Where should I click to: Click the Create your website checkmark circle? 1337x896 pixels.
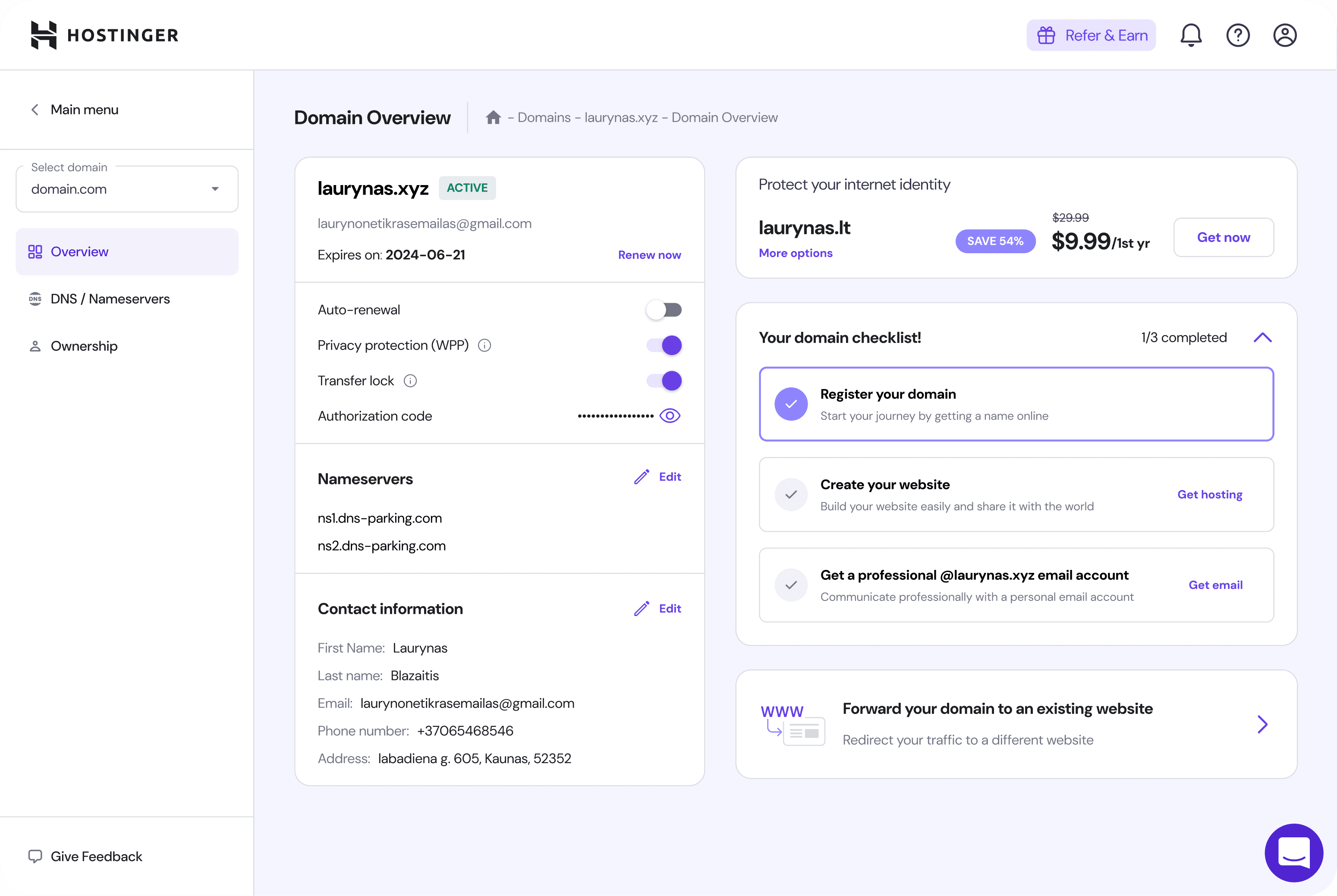click(x=791, y=494)
